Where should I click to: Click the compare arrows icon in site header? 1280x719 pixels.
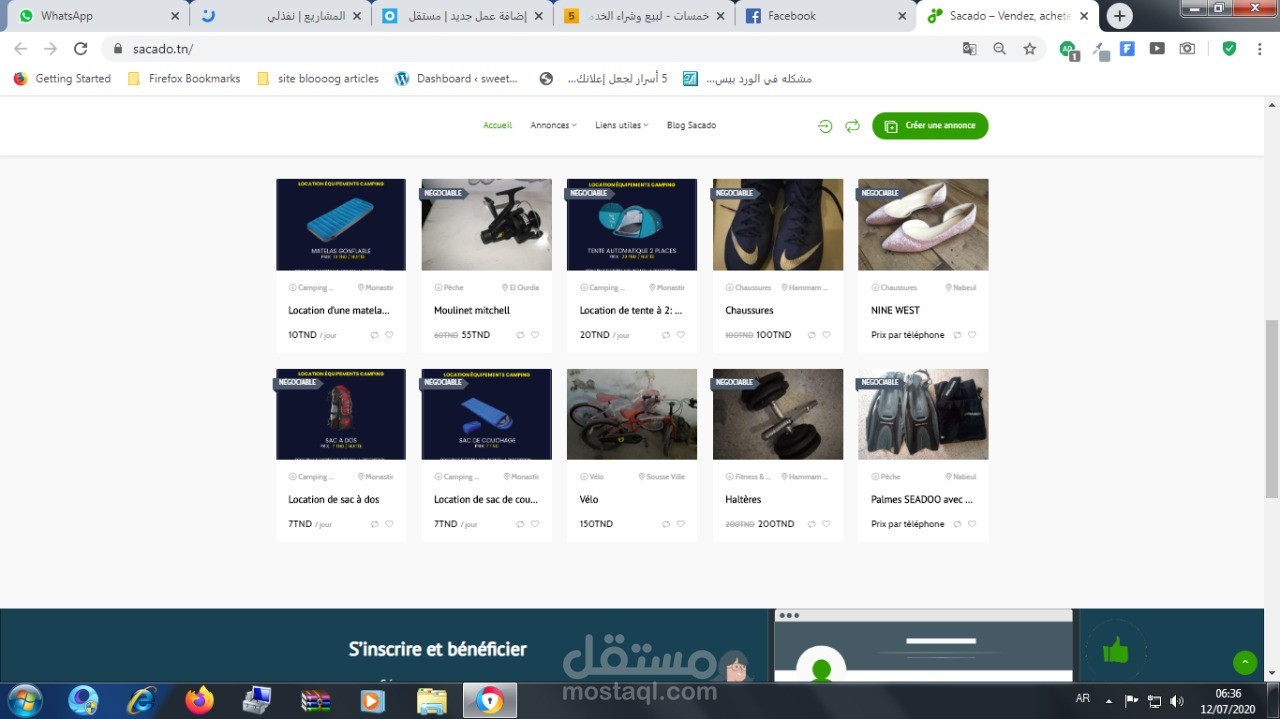pos(852,126)
